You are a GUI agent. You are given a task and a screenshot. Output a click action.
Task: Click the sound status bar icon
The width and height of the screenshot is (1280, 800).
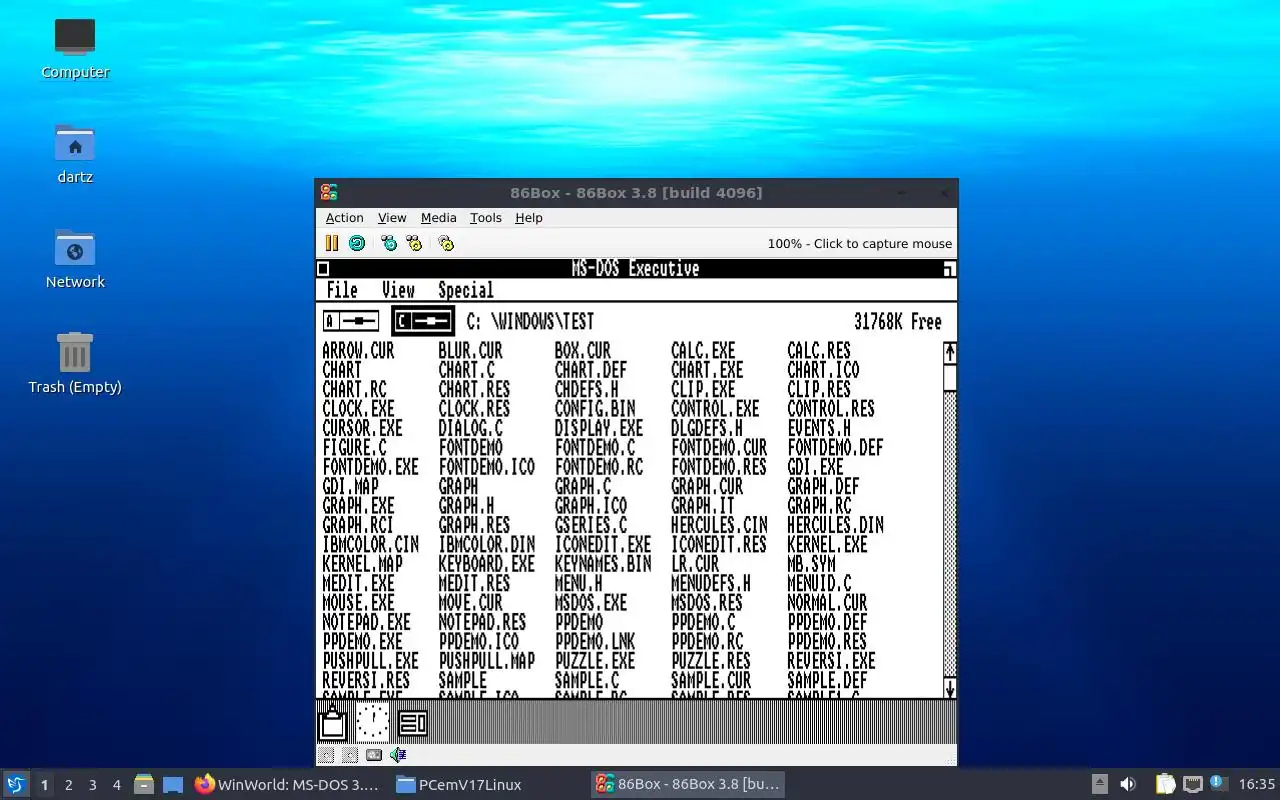point(398,755)
